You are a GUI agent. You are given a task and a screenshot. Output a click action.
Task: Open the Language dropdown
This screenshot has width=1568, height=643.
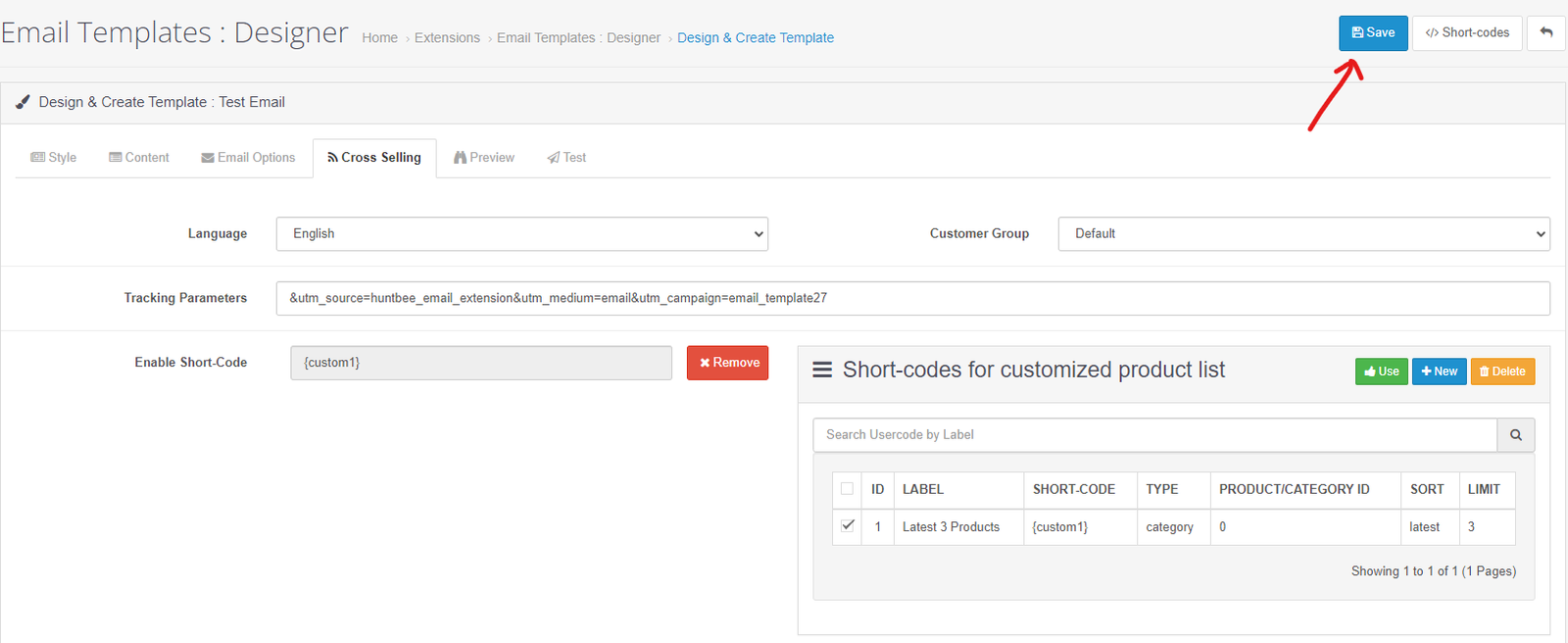522,234
